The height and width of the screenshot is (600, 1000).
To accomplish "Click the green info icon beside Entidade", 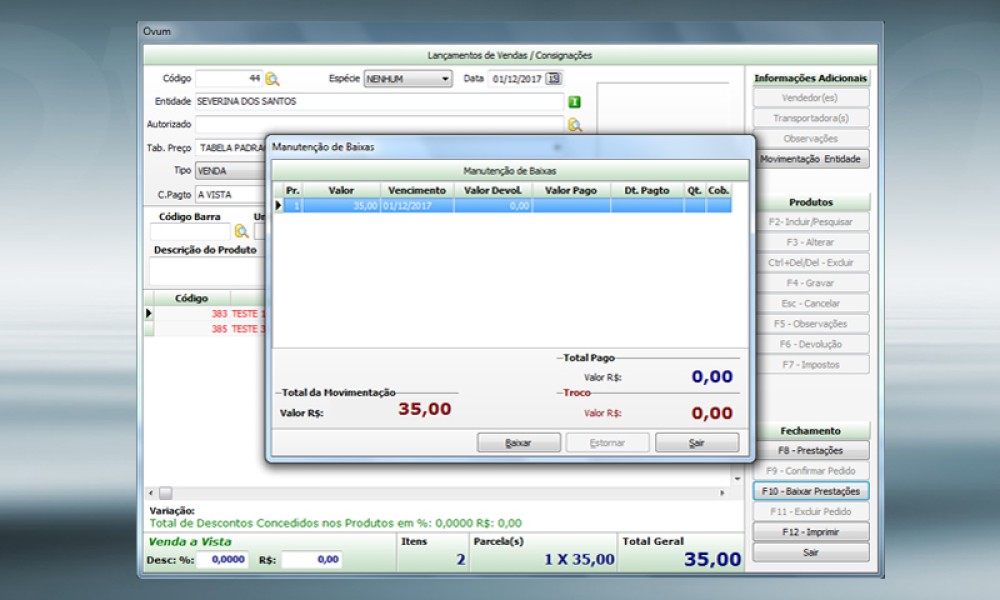I will (574, 102).
